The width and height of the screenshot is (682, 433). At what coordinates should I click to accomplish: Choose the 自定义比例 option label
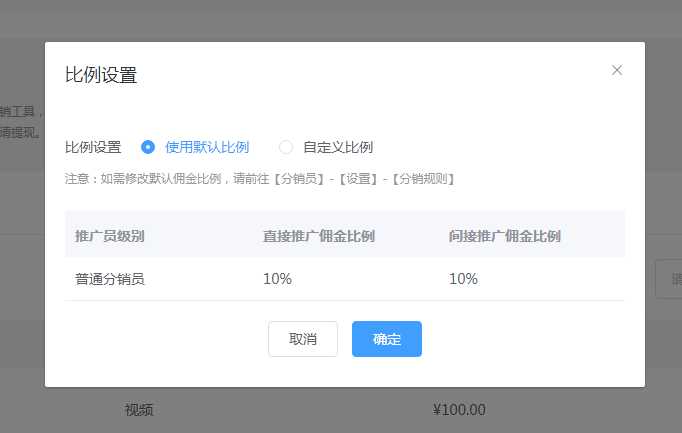tap(338, 147)
